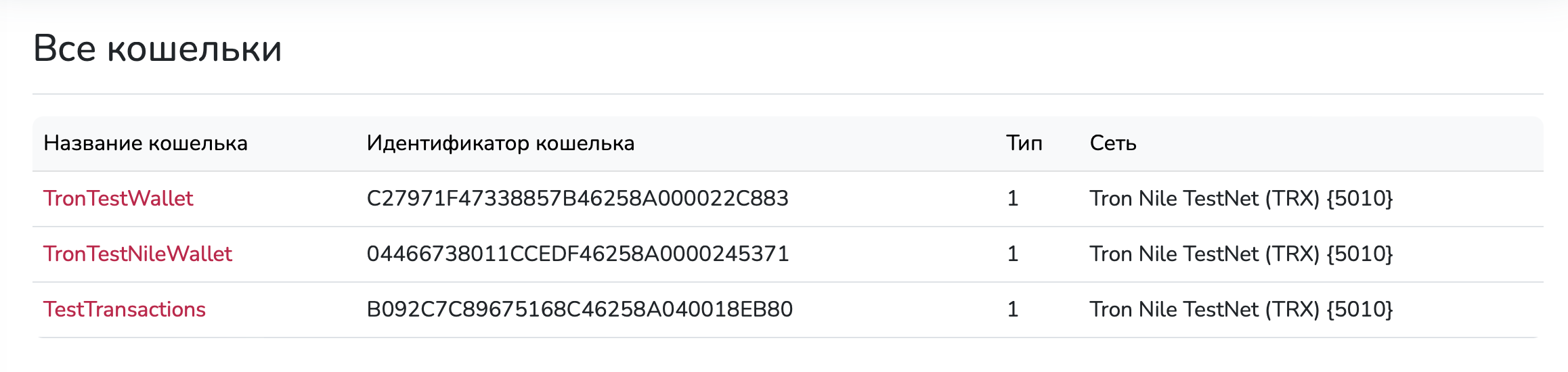Image resolution: width=1568 pixels, height=372 pixels.
Task: Select wallet ID B092C7C89675168C46258A040018EB80
Action: (580, 310)
